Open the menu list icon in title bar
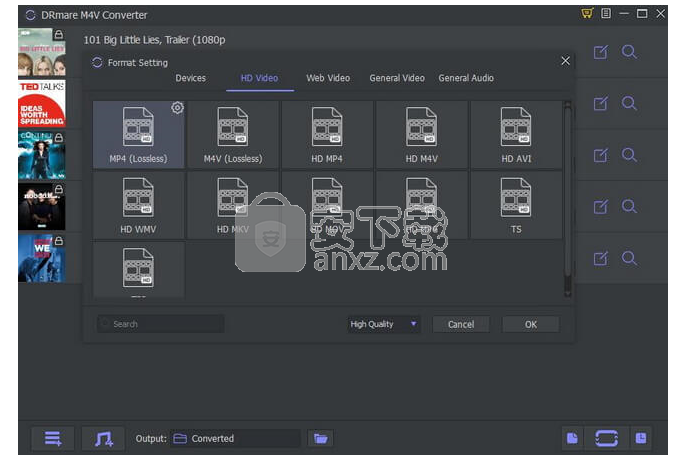Image resolution: width=687 pixels, height=467 pixels. [606, 14]
